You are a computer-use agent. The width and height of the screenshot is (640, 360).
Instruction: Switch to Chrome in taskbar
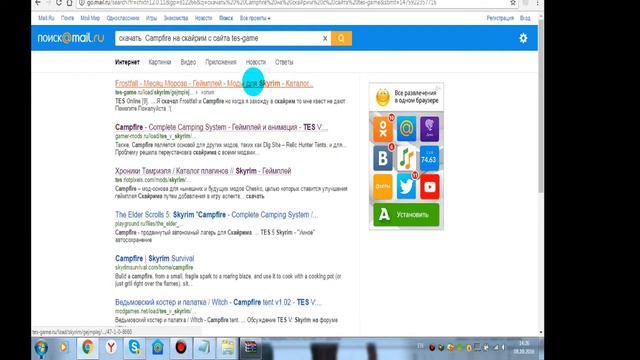pos(87,347)
